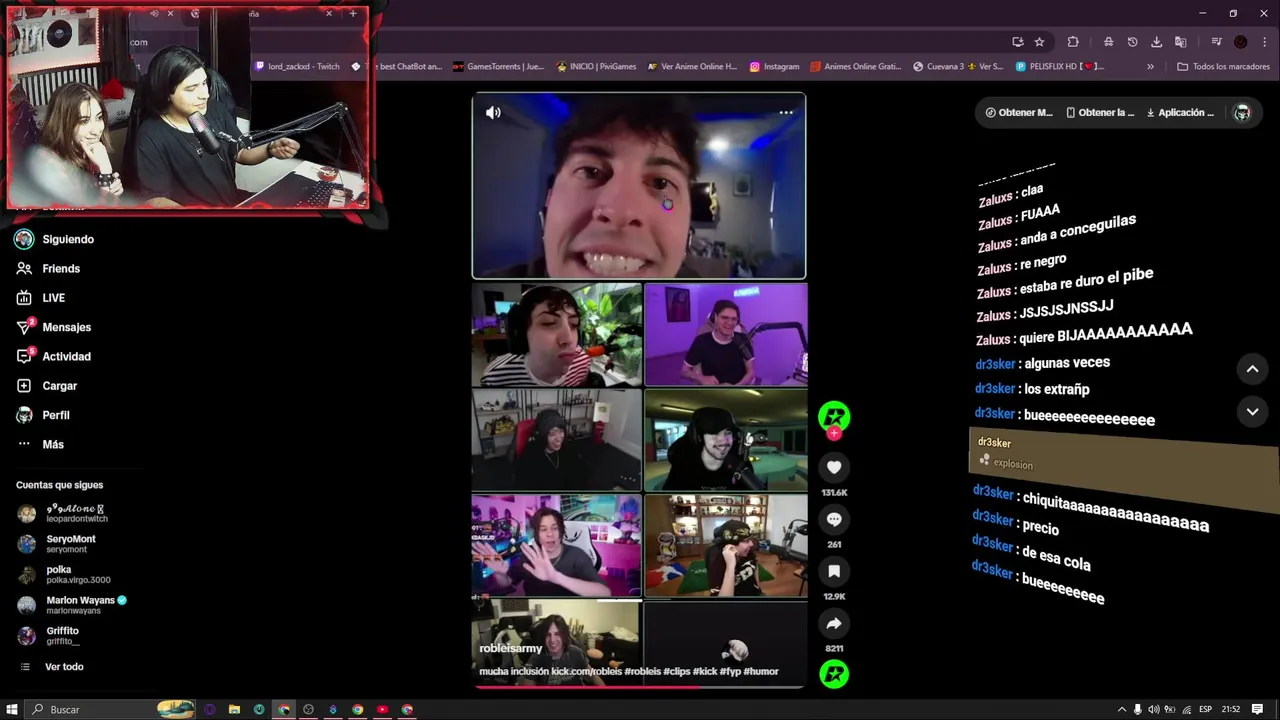Open the polka followed account
The image size is (1280, 720).
pos(65,574)
